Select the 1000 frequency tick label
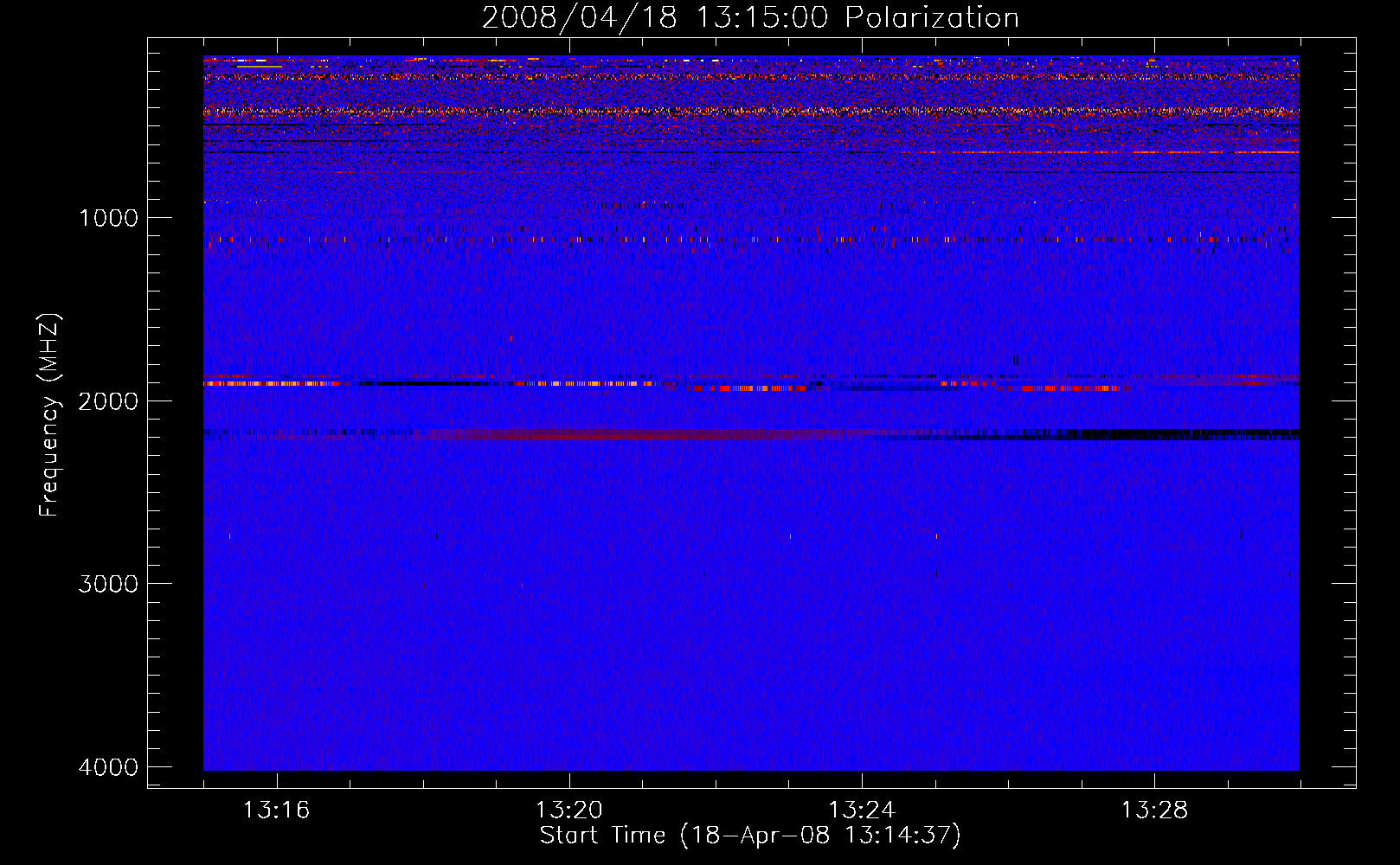The image size is (1400, 865). click(108, 218)
